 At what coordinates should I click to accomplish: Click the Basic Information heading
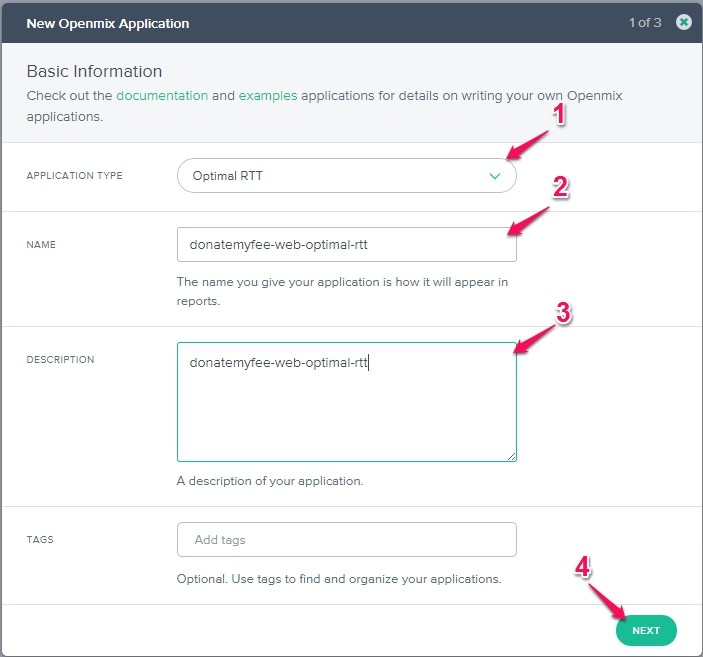pos(94,72)
